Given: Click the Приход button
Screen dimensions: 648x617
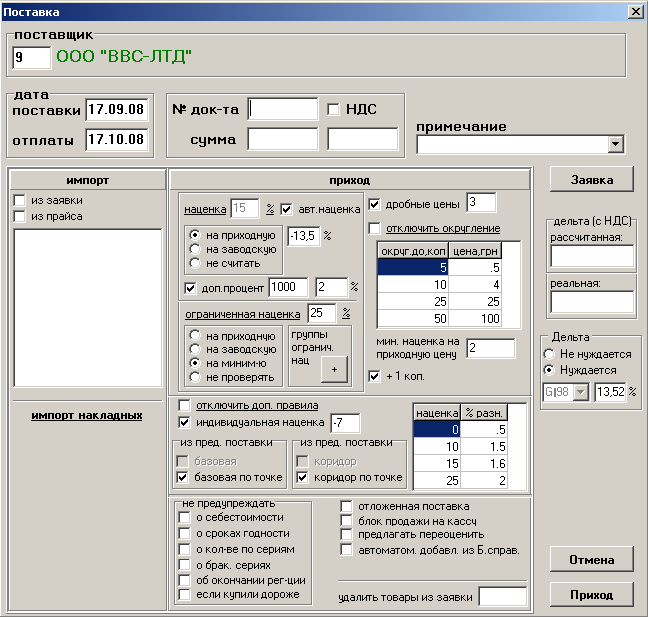Looking at the screenshot, I should click(x=591, y=595).
